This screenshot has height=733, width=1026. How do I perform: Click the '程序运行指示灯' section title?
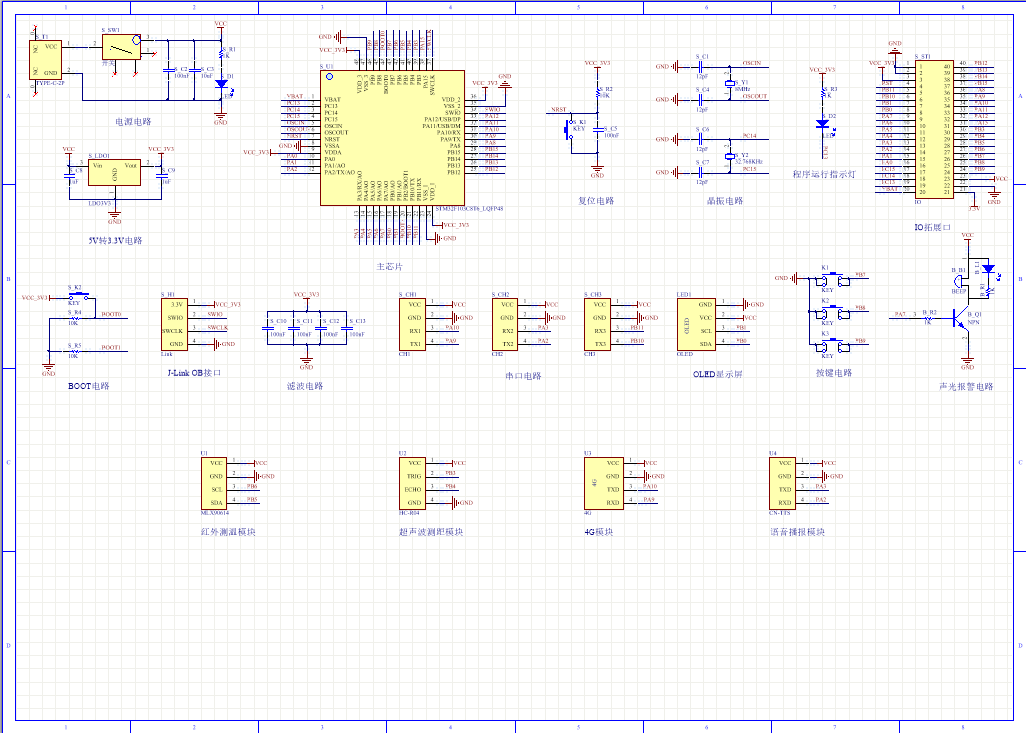824,174
